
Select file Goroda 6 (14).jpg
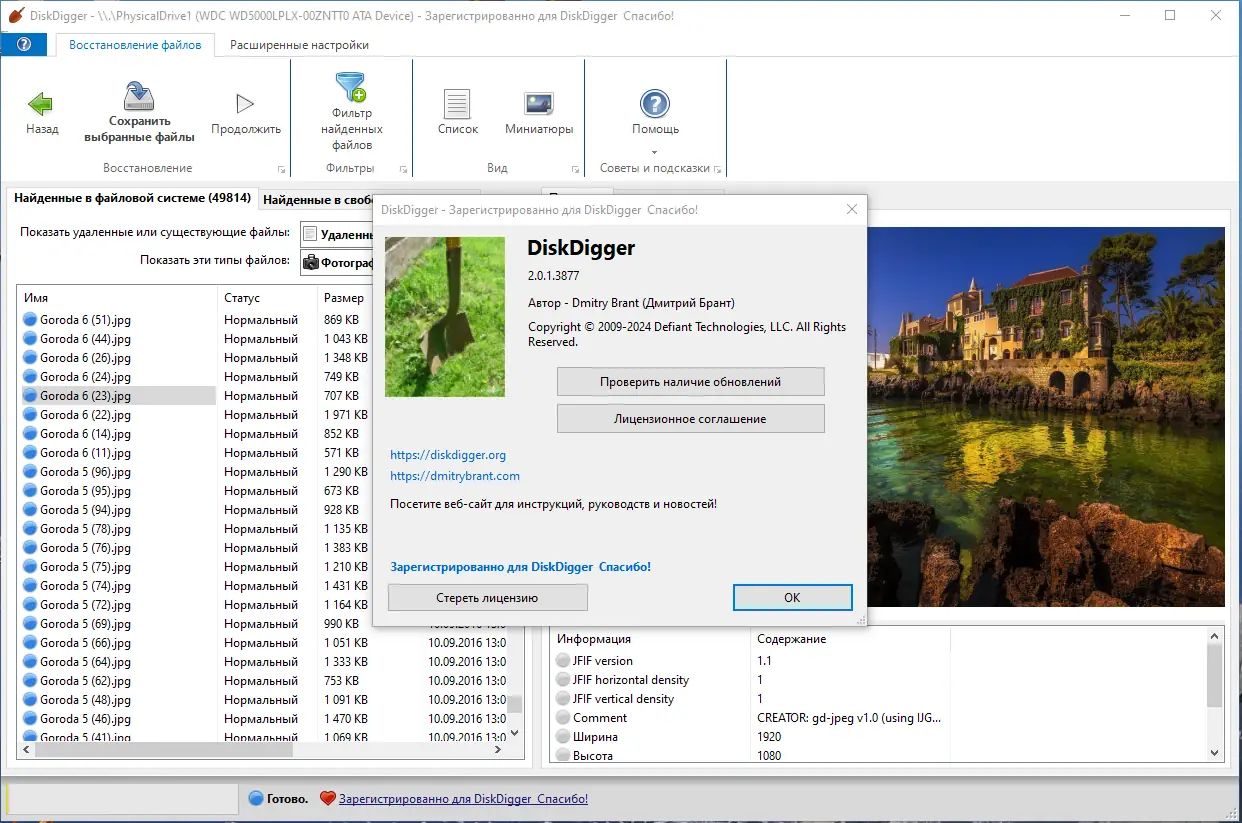(85, 434)
